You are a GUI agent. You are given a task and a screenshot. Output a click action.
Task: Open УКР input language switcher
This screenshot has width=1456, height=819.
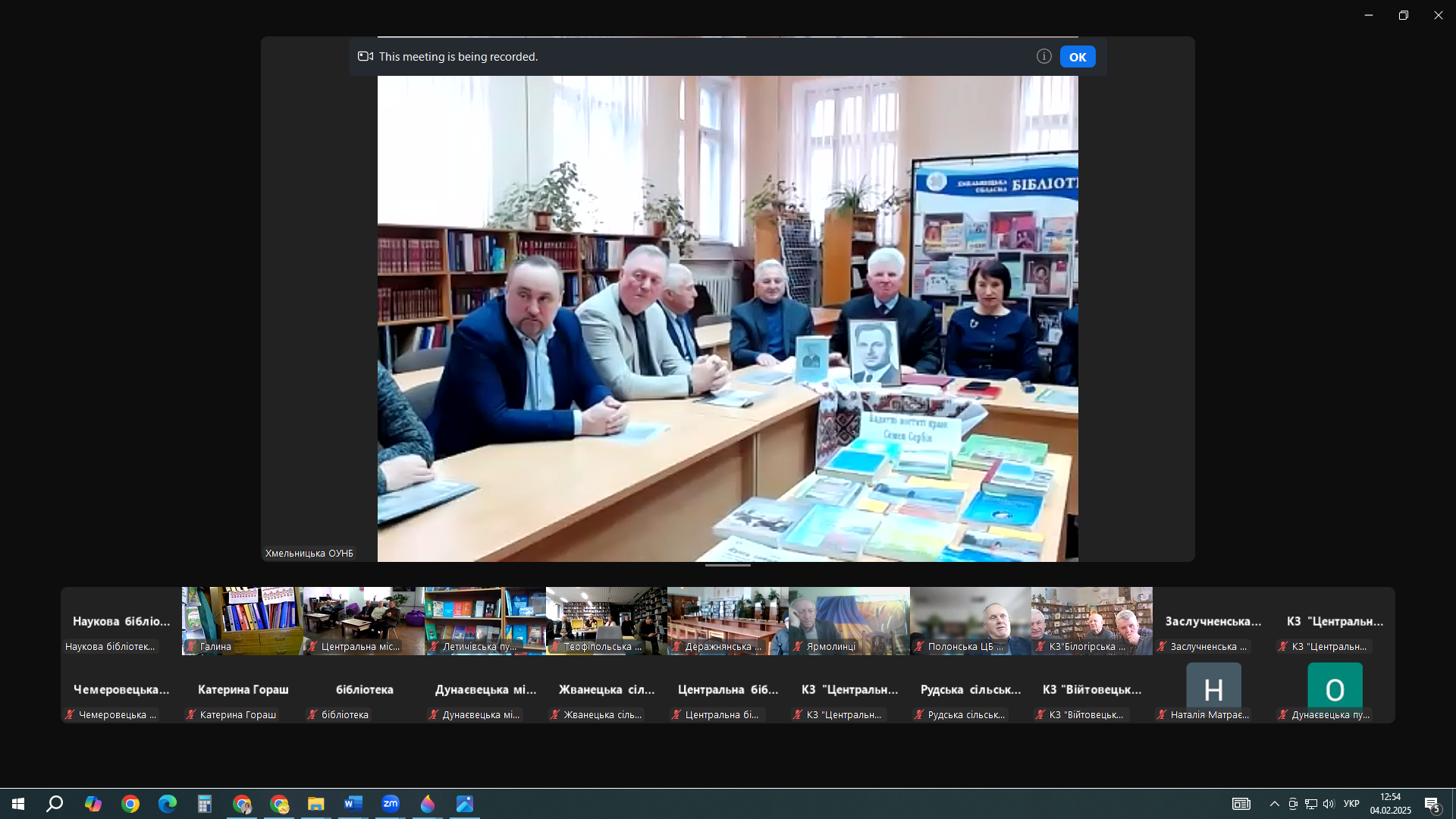click(x=1351, y=804)
